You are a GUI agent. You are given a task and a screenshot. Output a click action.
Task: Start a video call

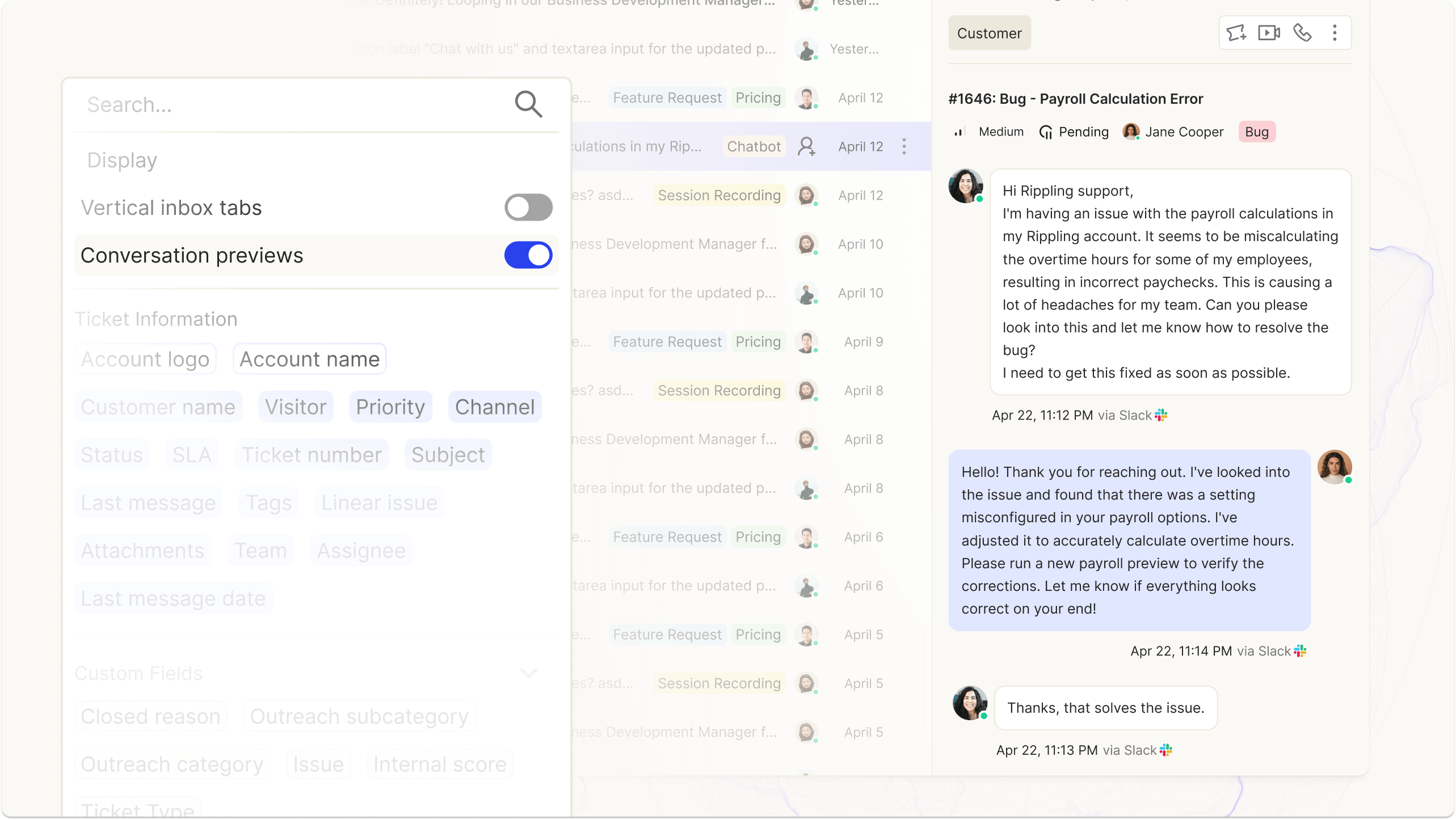pos(1269,33)
